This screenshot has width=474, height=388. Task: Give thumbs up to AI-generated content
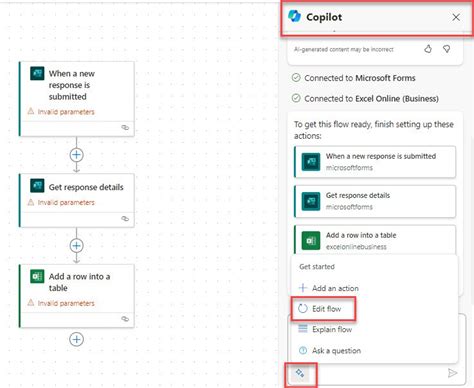coord(428,49)
